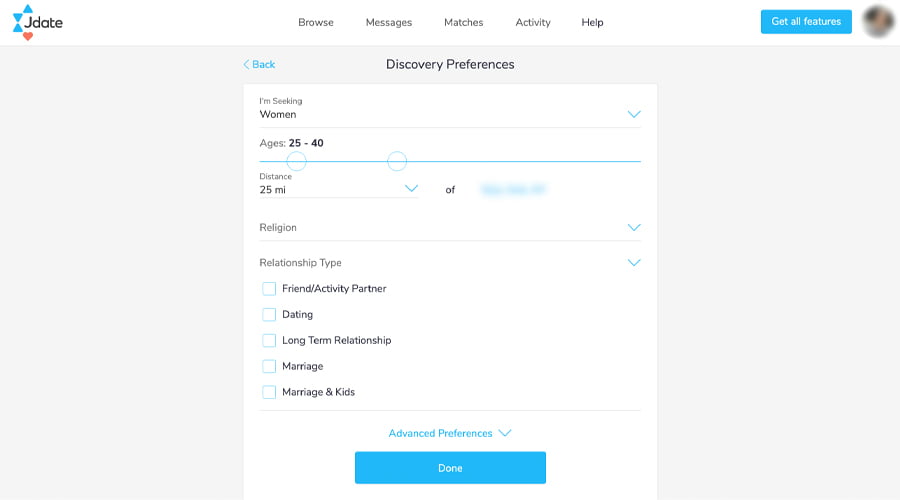
Task: Select the minimum age slider handle
Action: click(x=296, y=161)
